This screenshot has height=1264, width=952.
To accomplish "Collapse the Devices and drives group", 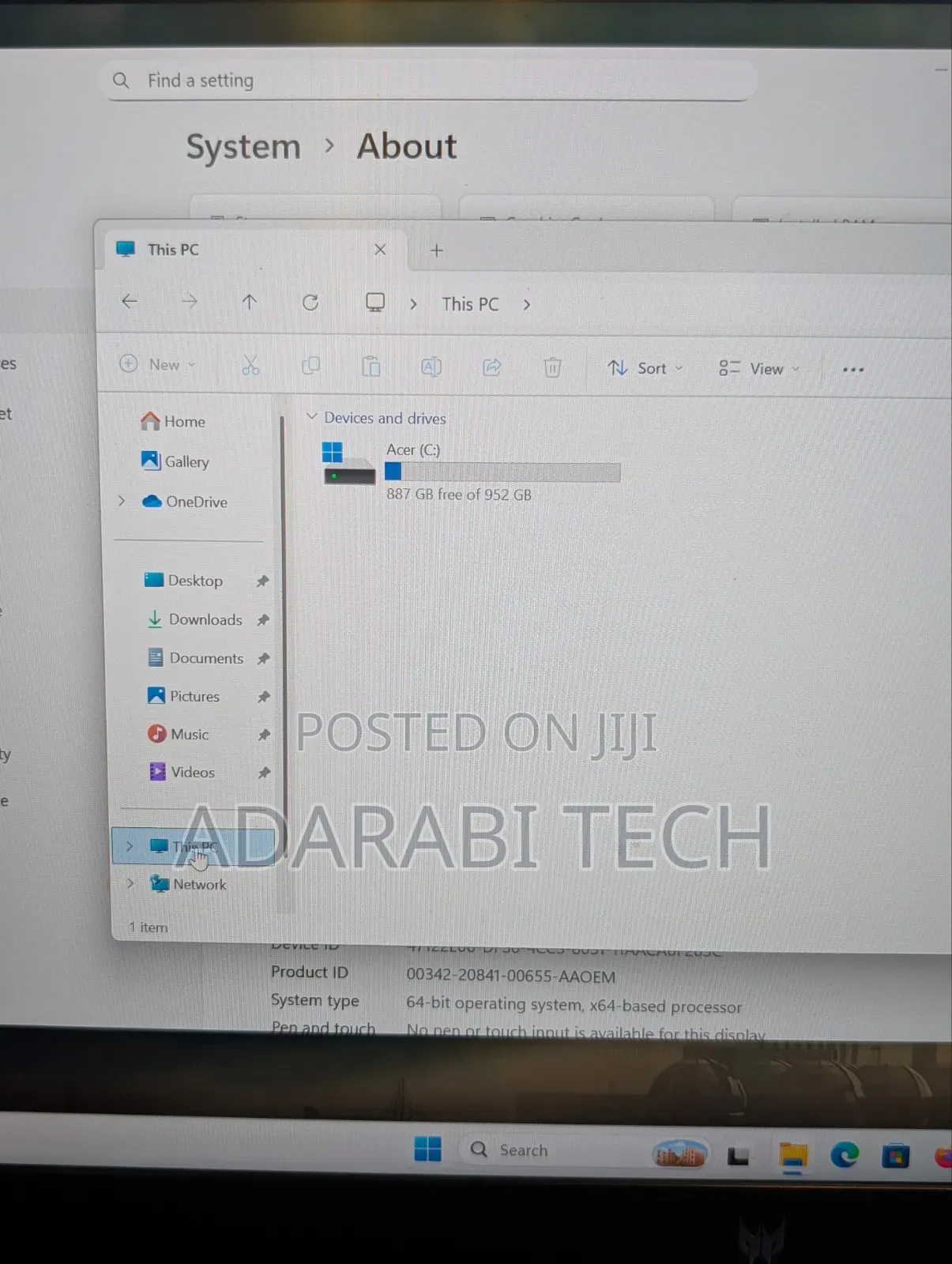I will 311,416.
